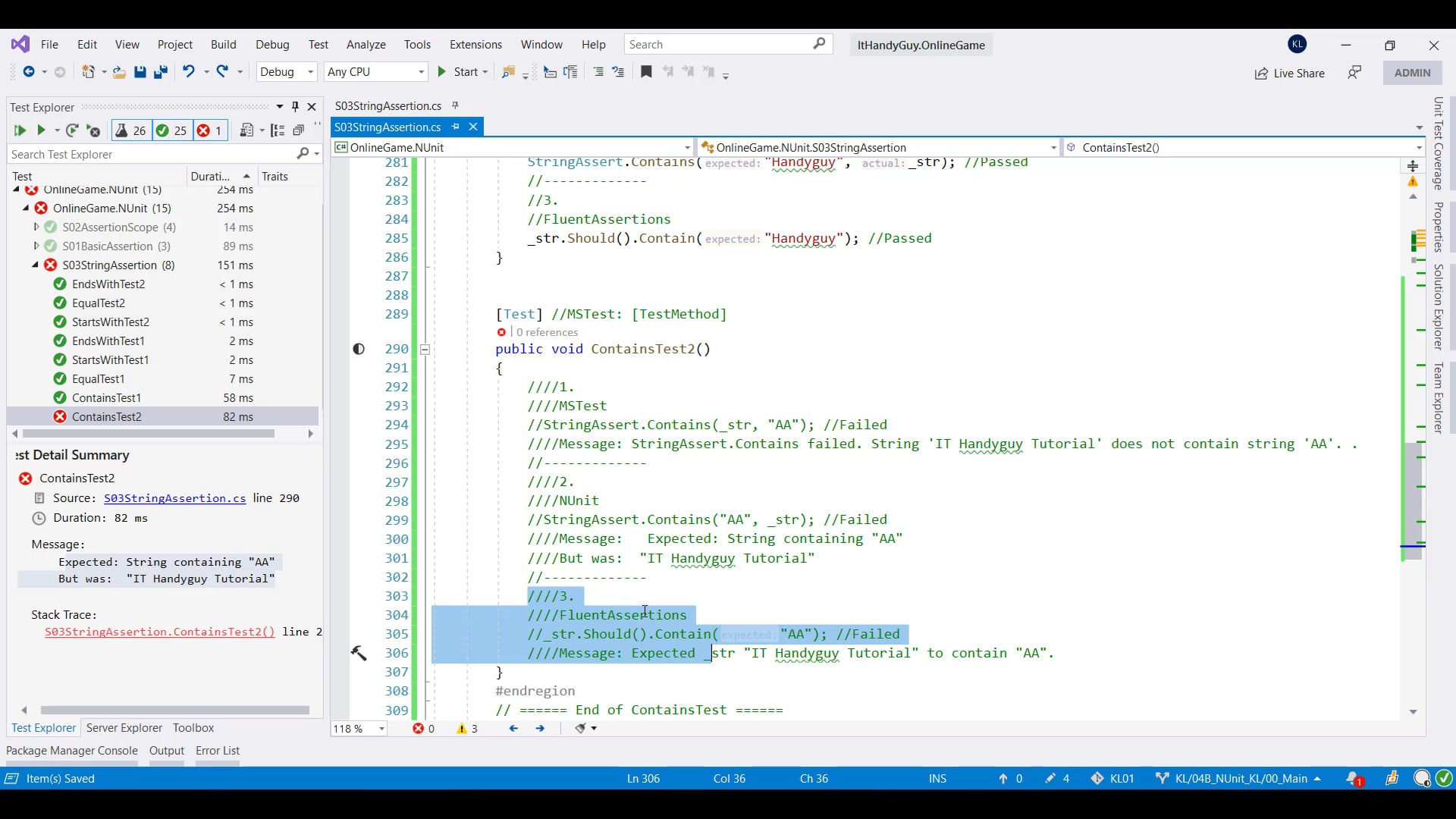Open the Debug configuration dropdown
Image resolution: width=1456 pixels, height=819 pixels.
(286, 72)
